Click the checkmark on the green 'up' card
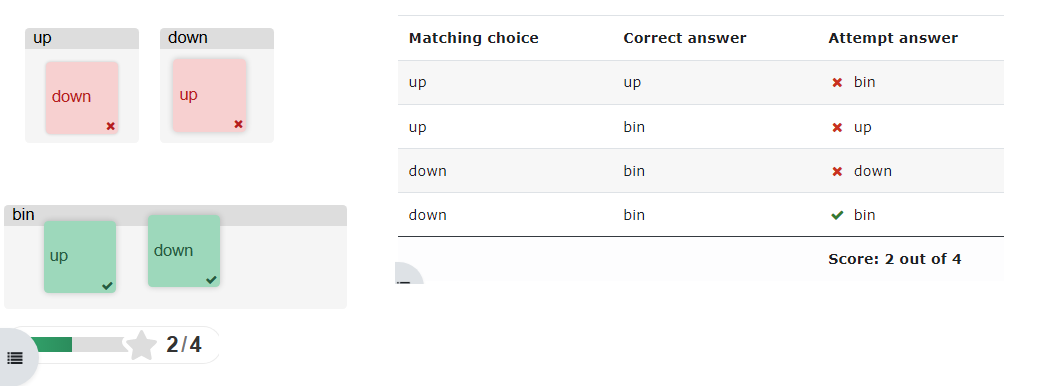The width and height of the screenshot is (1043, 386). (x=107, y=286)
